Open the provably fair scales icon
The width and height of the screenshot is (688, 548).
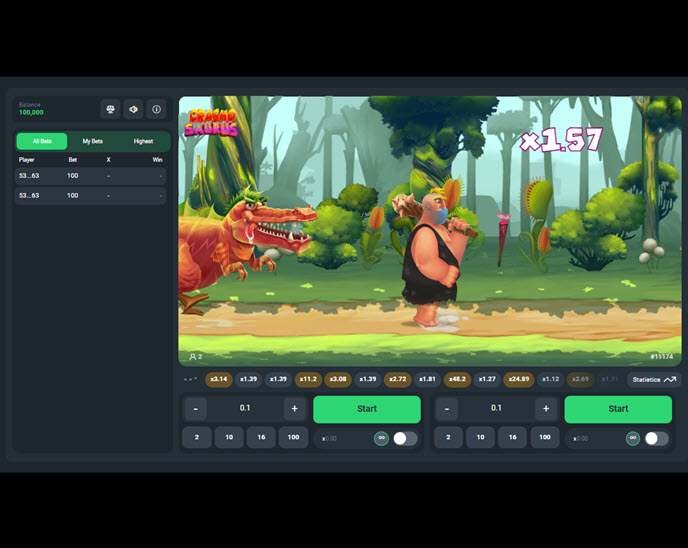pyautogui.click(x=110, y=109)
